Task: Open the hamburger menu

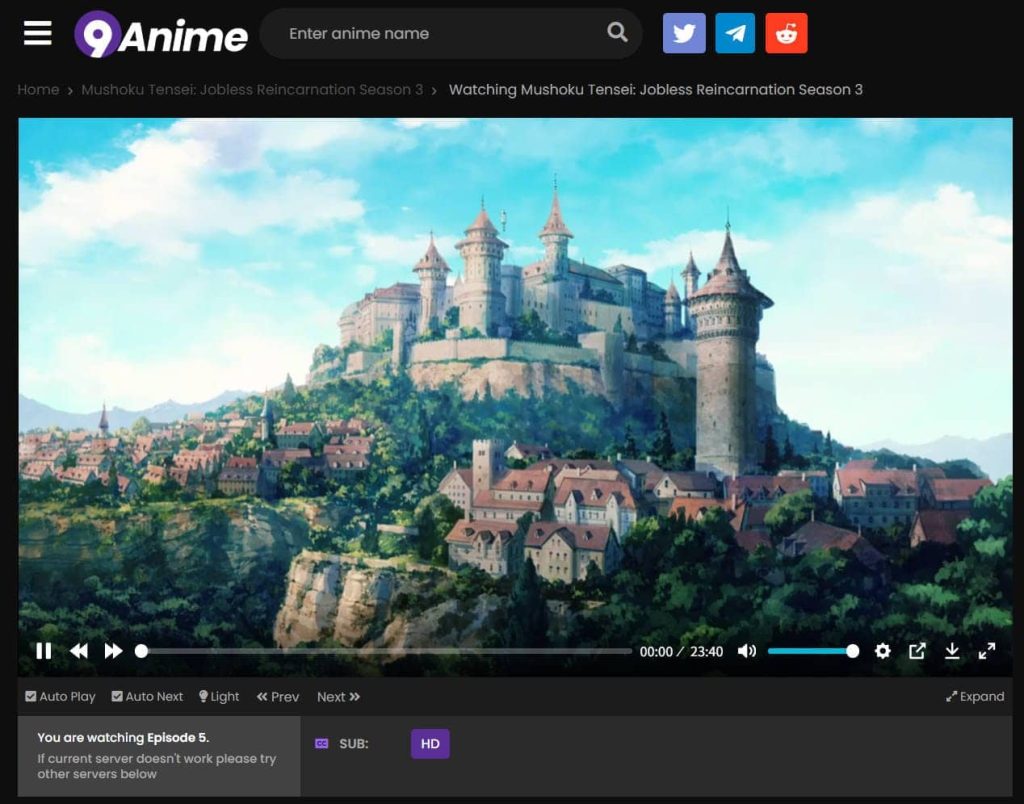Action: coord(38,33)
